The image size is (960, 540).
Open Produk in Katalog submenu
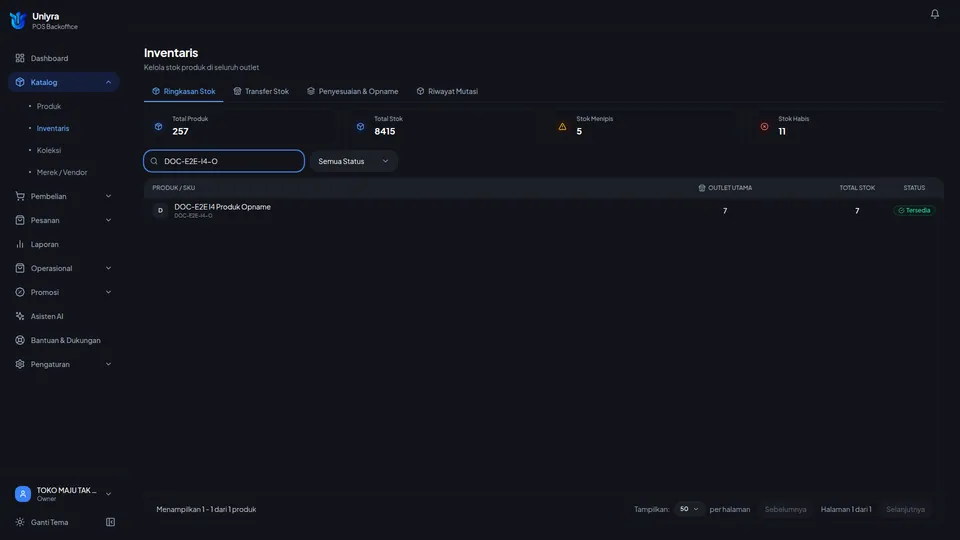(x=48, y=106)
